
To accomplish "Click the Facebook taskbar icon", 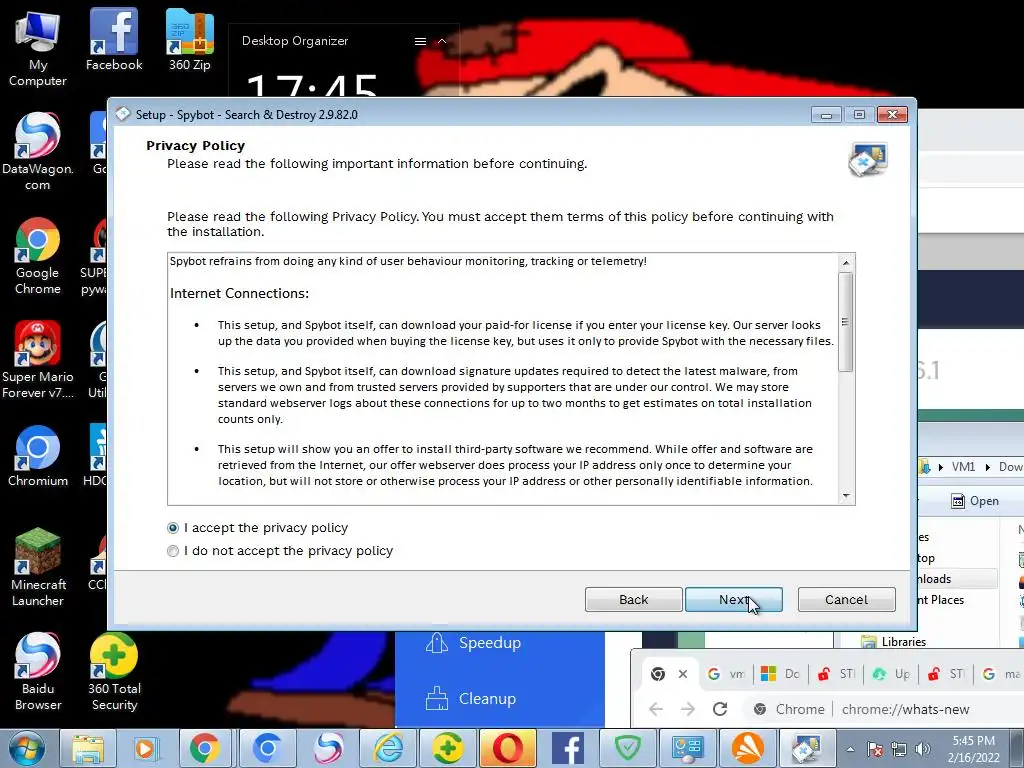I will pos(568,748).
